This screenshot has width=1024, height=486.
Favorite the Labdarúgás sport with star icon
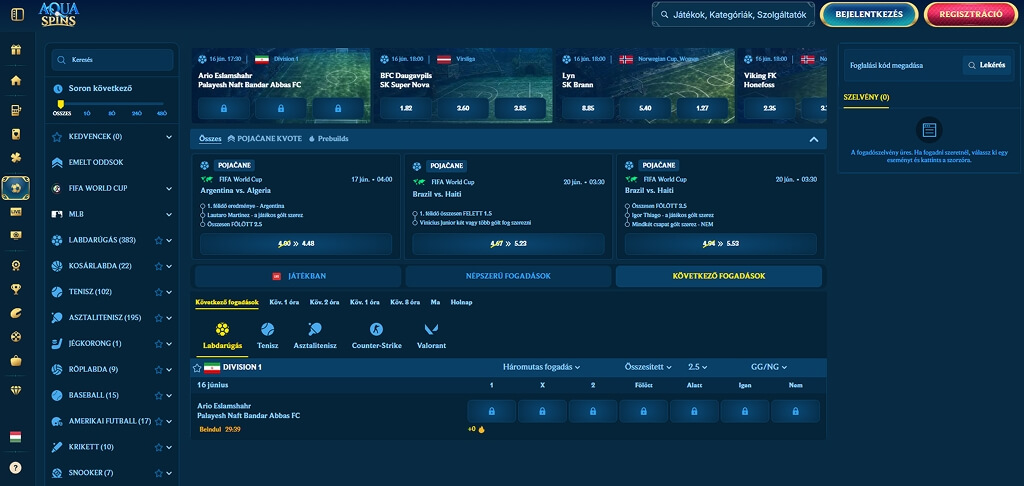[159, 240]
